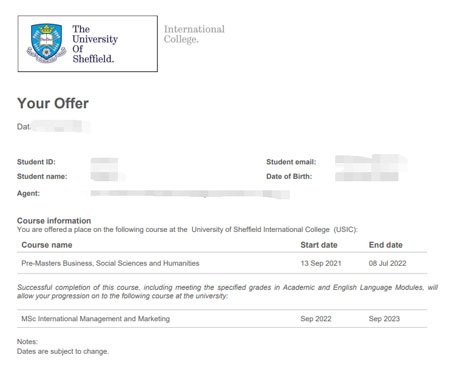Image resolution: width=450 pixels, height=371 pixels.
Task: Select the "Your Offer" heading
Action: pos(53,103)
